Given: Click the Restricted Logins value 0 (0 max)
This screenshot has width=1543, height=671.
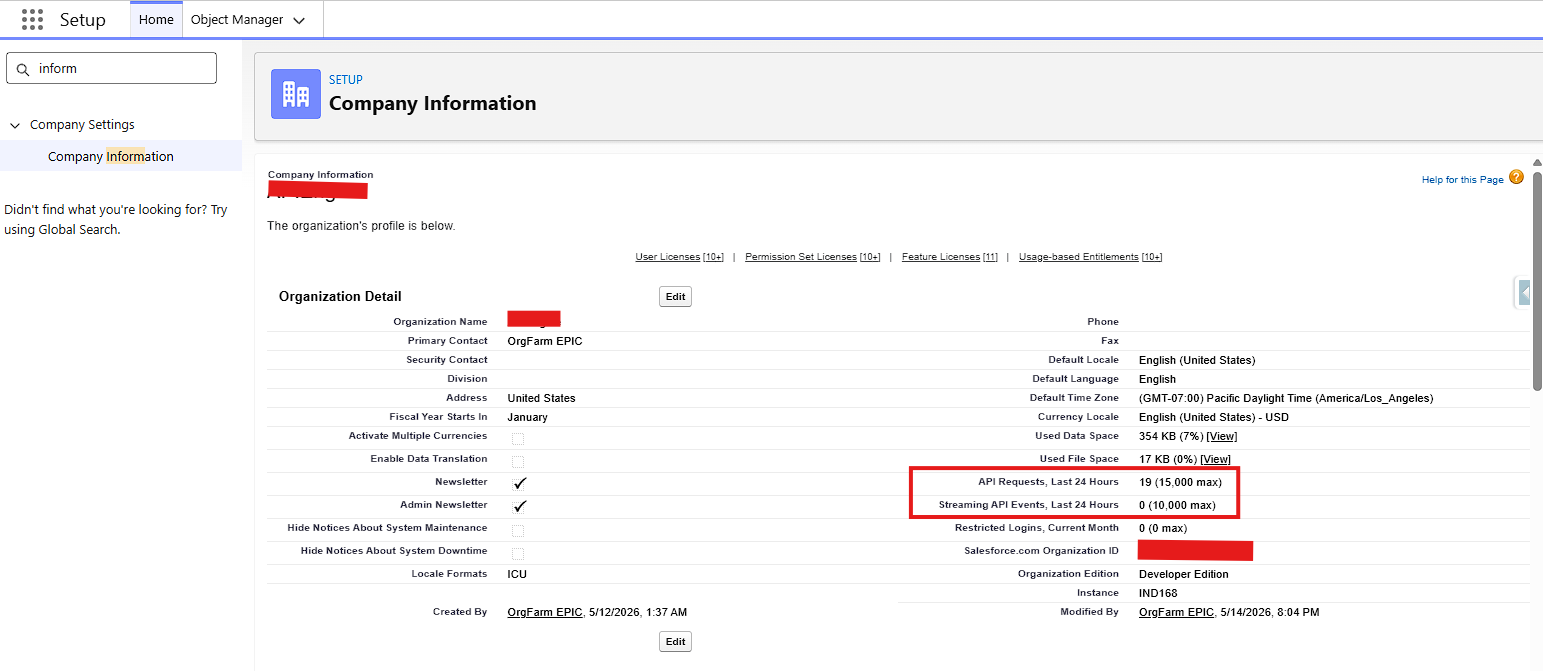Looking at the screenshot, I should click(x=1163, y=528).
